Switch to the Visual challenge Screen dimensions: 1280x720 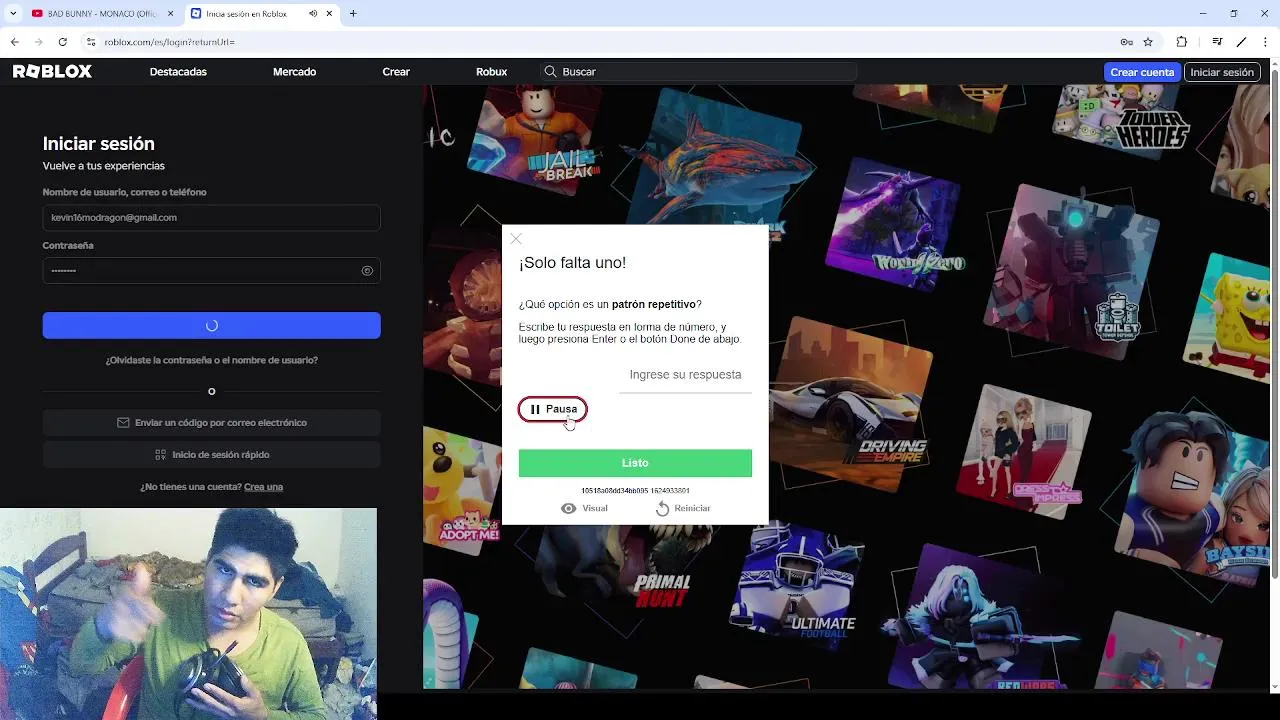(584, 509)
